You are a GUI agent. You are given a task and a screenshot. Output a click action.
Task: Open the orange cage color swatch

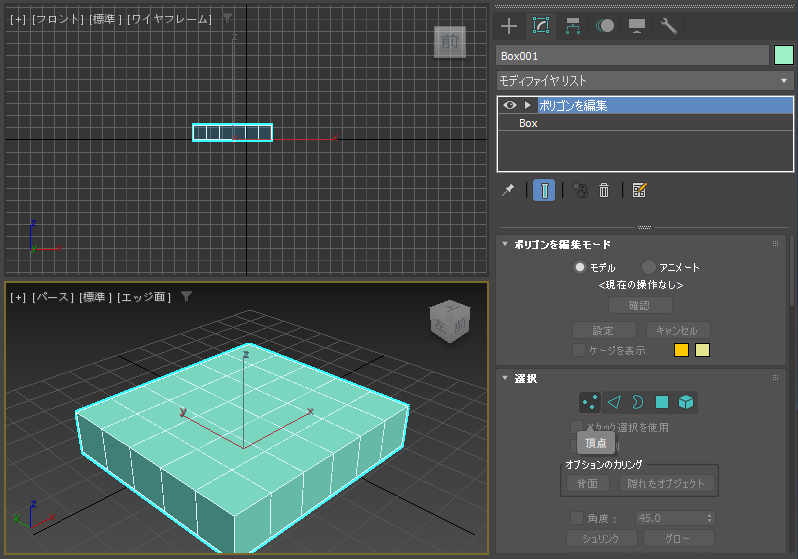click(x=681, y=350)
